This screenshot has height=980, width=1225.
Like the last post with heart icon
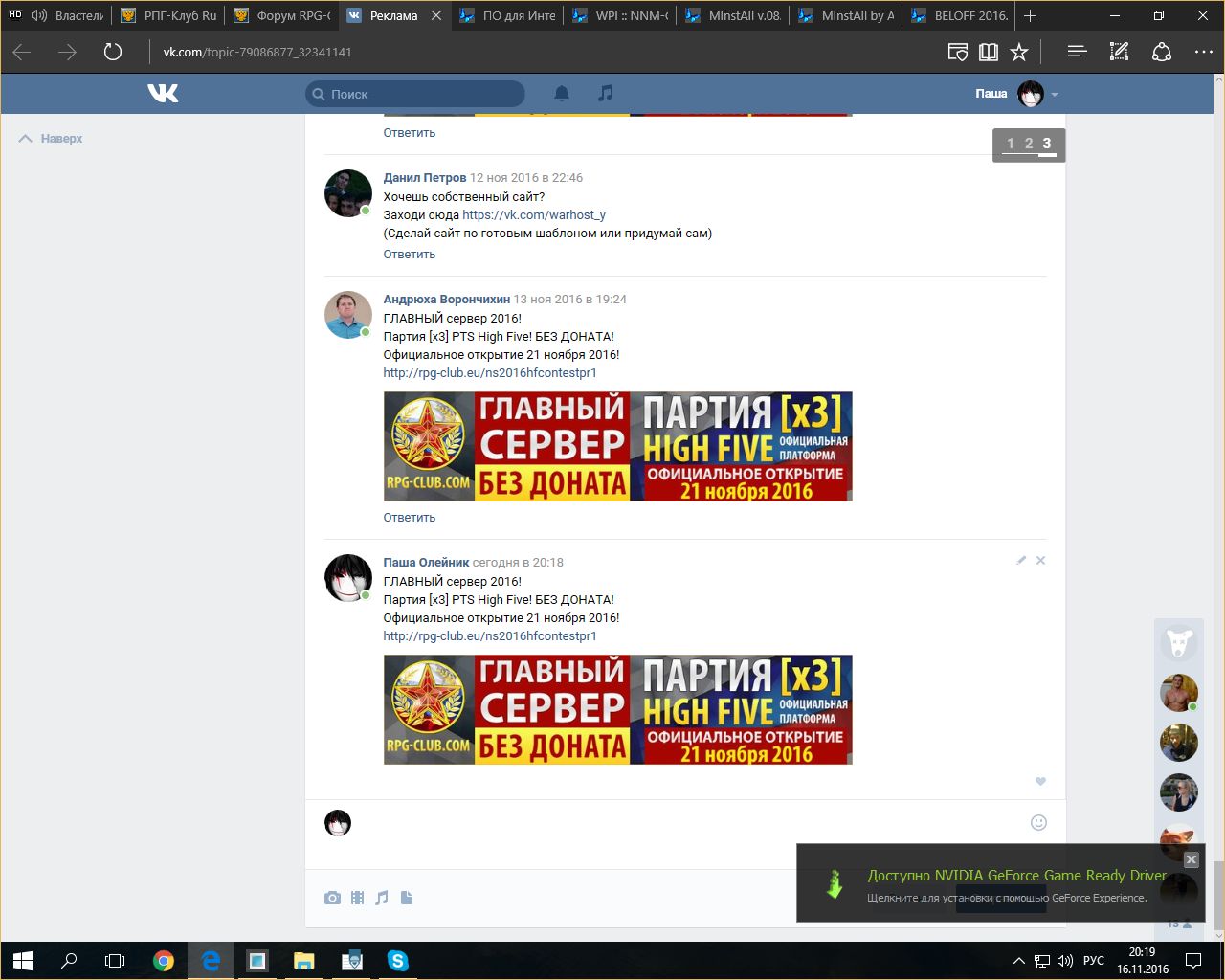[x=1040, y=781]
